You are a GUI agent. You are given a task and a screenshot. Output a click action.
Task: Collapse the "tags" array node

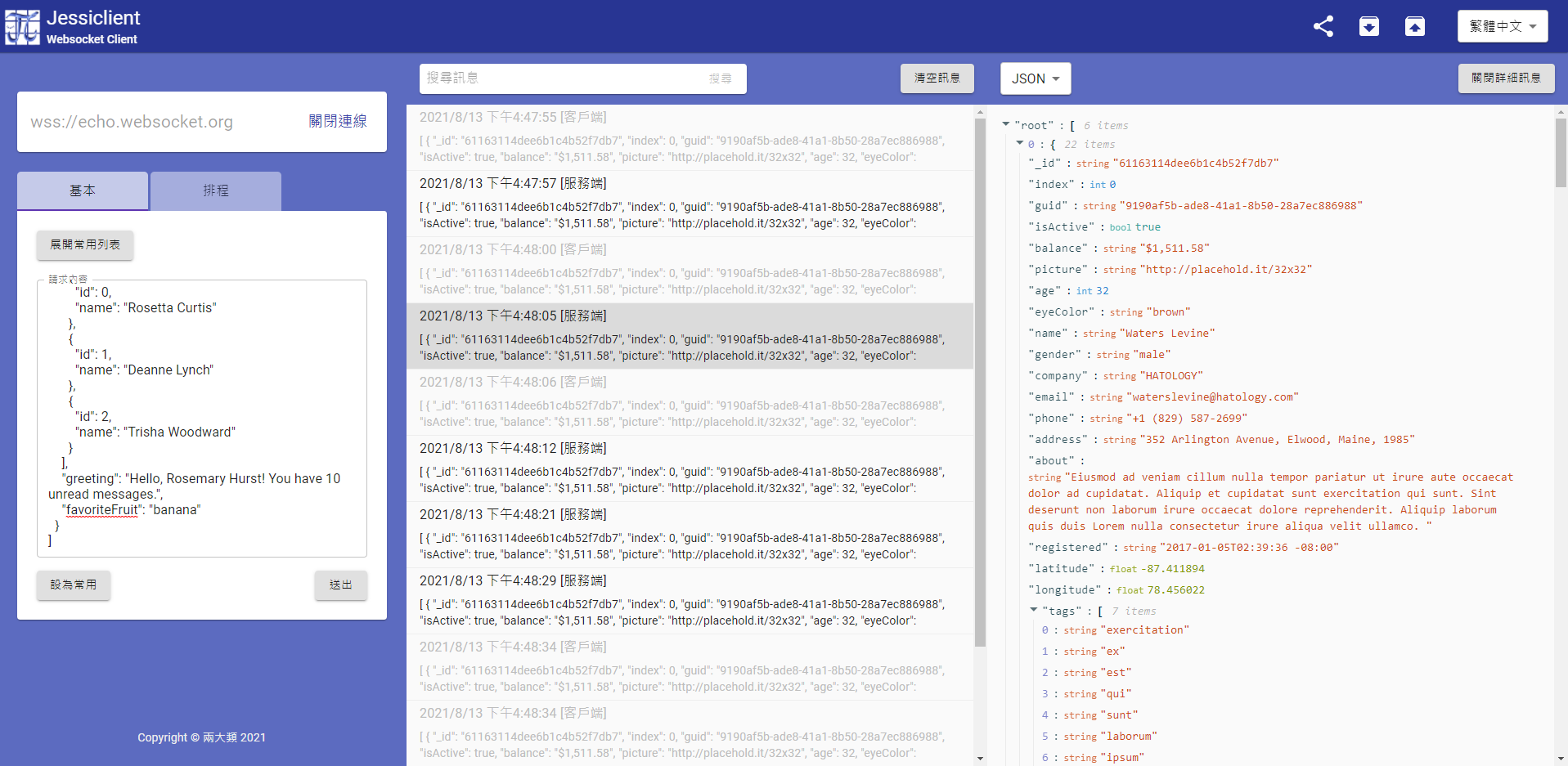coord(1034,610)
